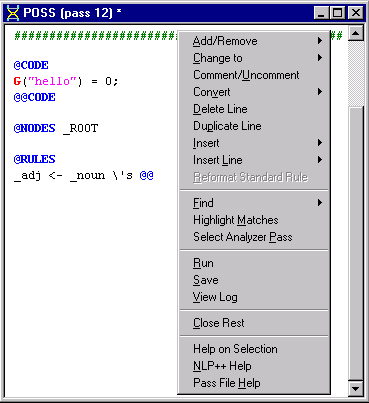Click the @CODE line in the editor
The height and width of the screenshot is (403, 369).
31,65
